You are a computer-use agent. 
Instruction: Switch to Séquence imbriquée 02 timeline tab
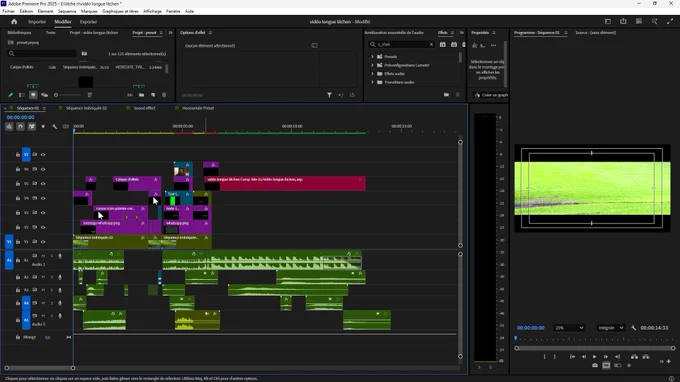[x=86, y=108]
